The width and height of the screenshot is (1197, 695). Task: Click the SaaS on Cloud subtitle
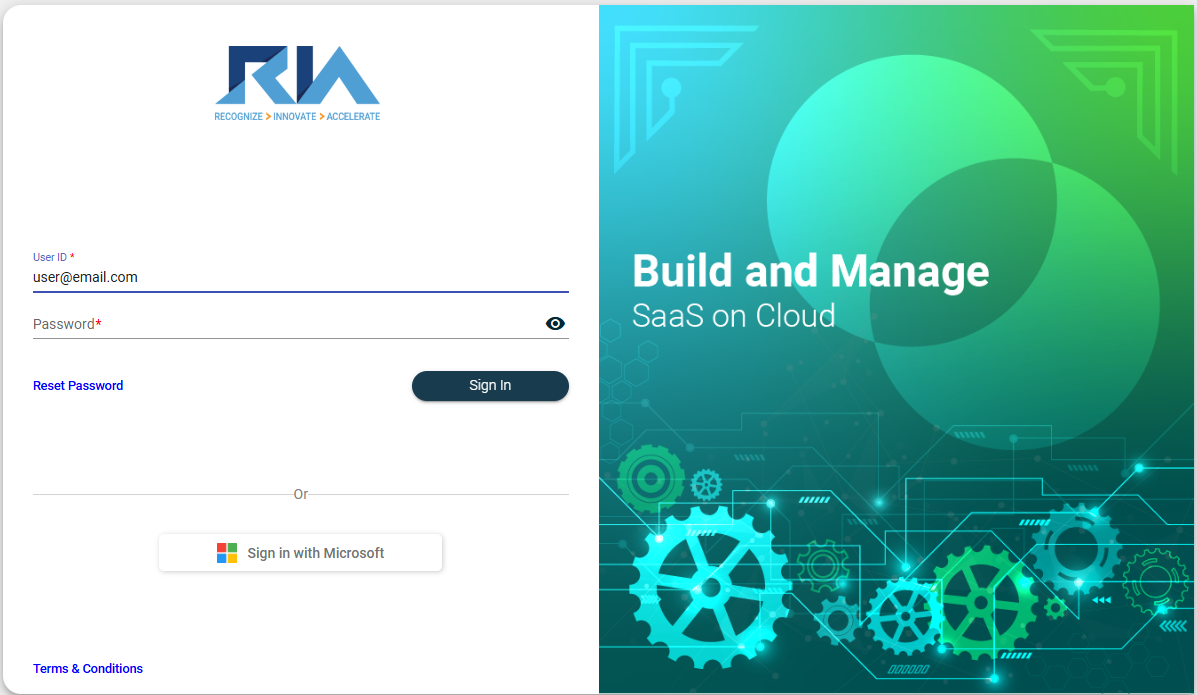[x=733, y=316]
